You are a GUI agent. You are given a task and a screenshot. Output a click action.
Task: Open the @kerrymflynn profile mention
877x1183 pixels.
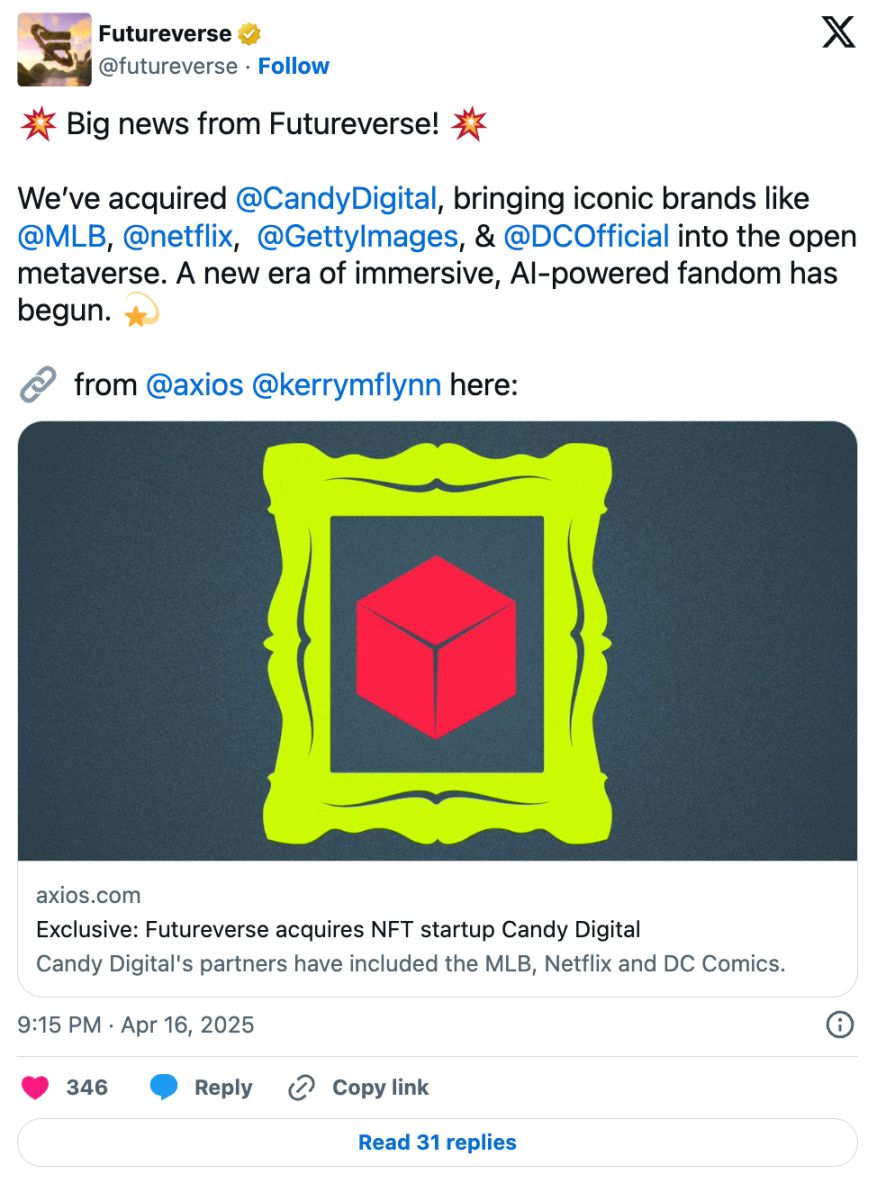[346, 384]
